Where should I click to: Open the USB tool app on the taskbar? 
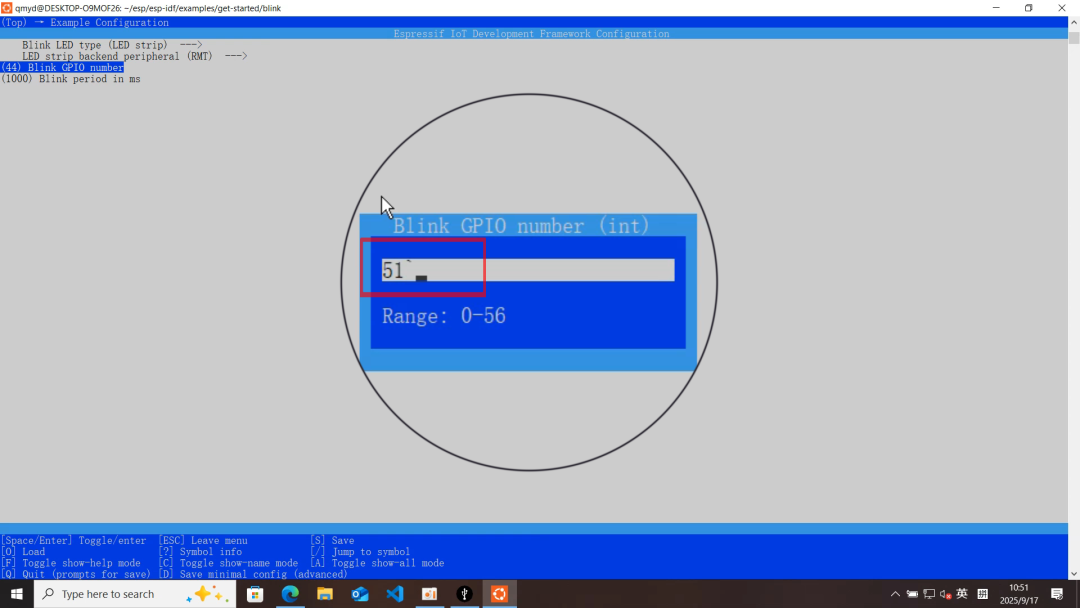(x=465, y=594)
